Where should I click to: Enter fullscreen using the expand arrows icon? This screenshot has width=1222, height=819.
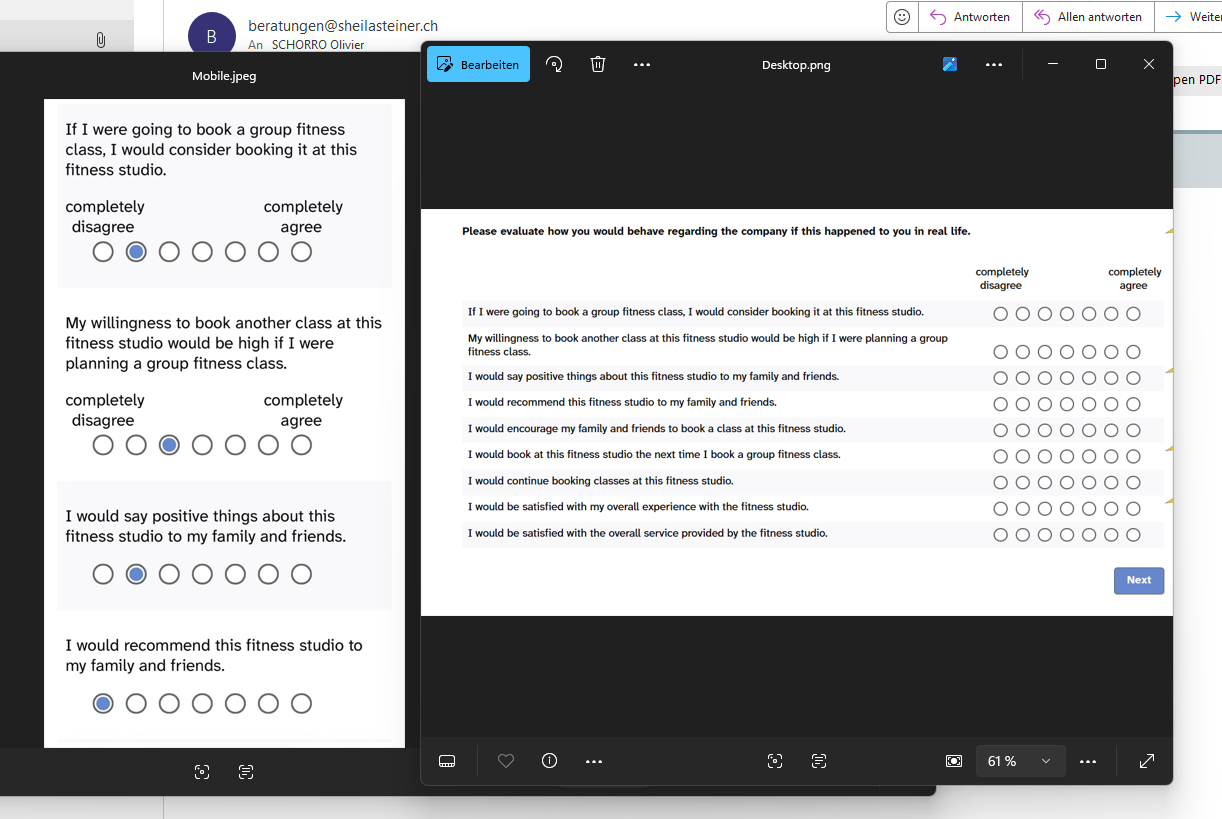tap(1147, 761)
